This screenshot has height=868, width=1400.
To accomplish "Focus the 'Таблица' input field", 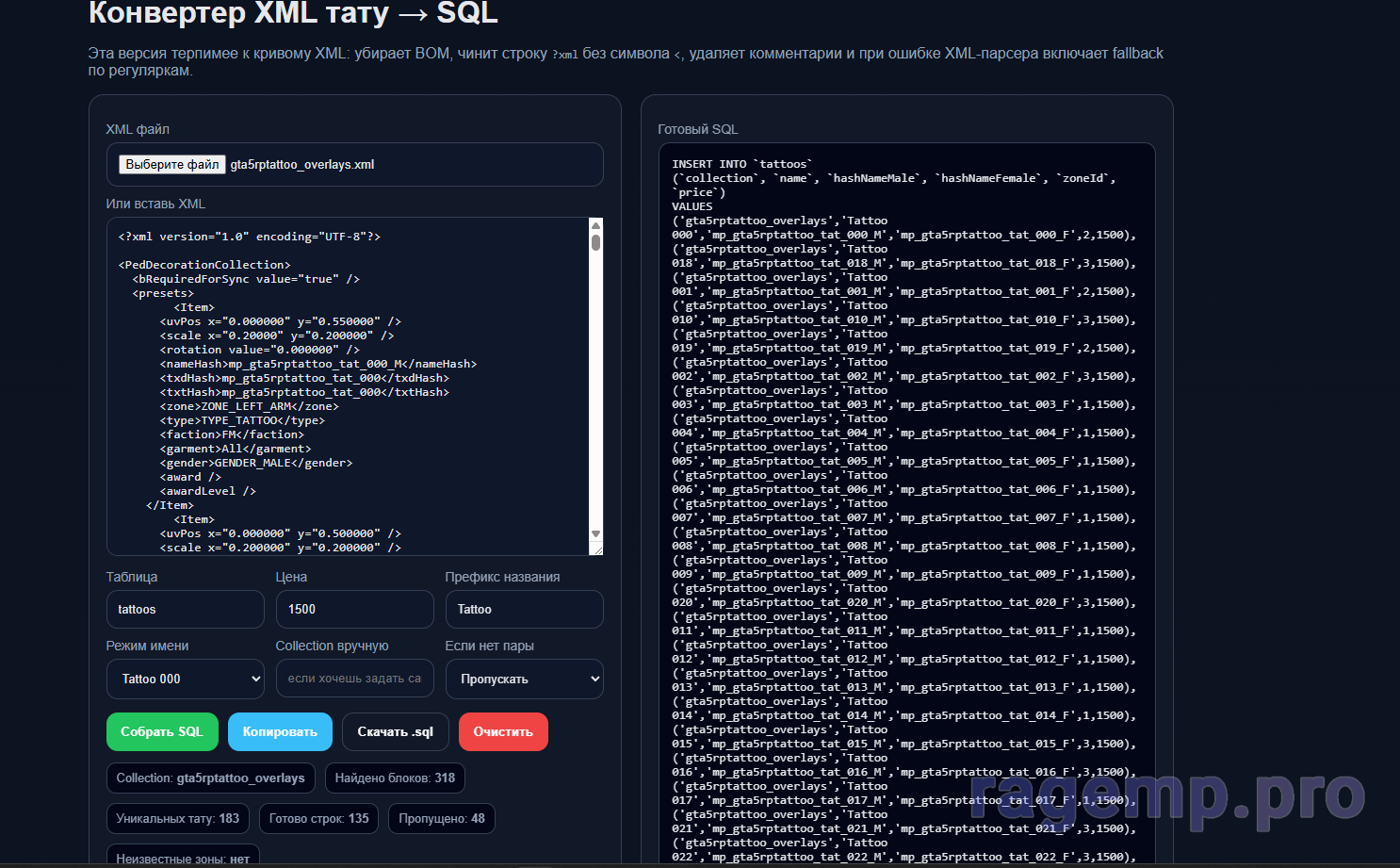I will click(x=186, y=610).
